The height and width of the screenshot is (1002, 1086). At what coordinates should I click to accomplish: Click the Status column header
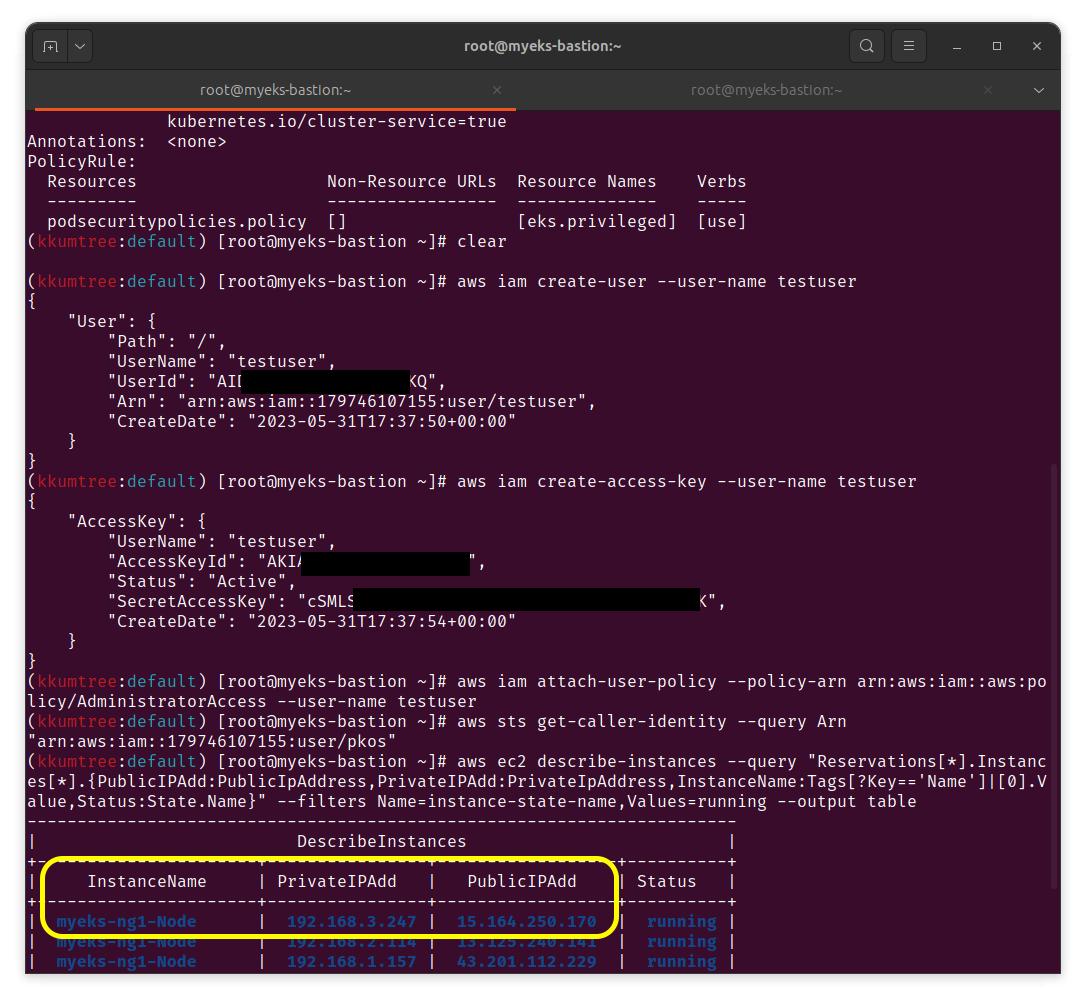pos(666,882)
